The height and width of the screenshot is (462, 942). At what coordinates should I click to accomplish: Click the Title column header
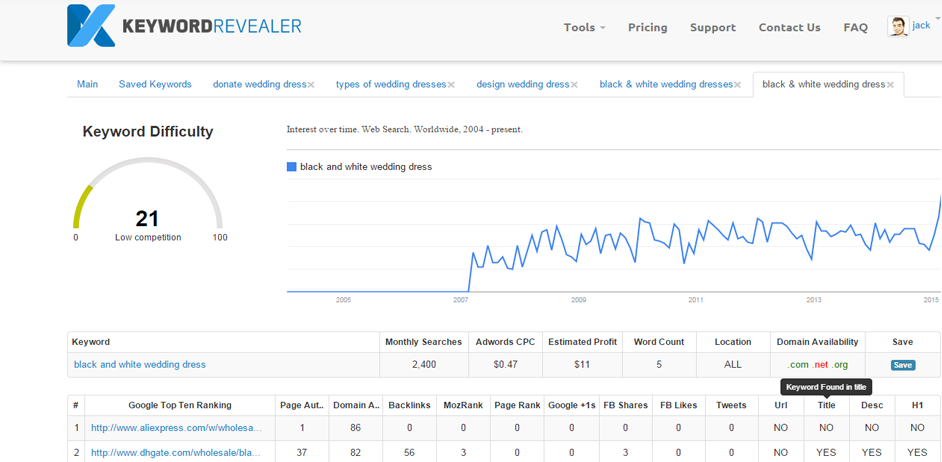tap(827, 405)
